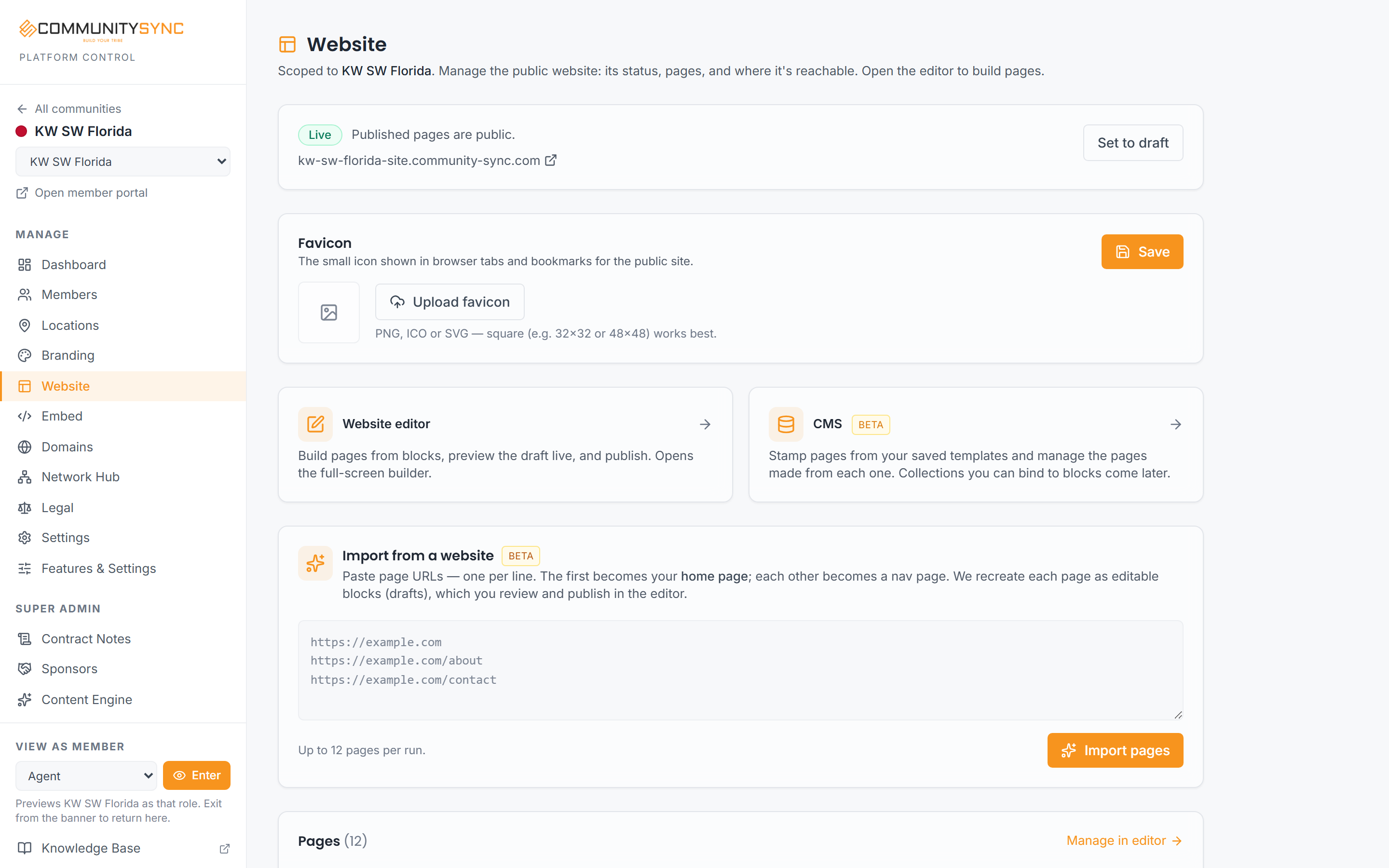Viewport: 1389px width, 868px height.
Task: Save the favicon settings
Action: [x=1142, y=251]
